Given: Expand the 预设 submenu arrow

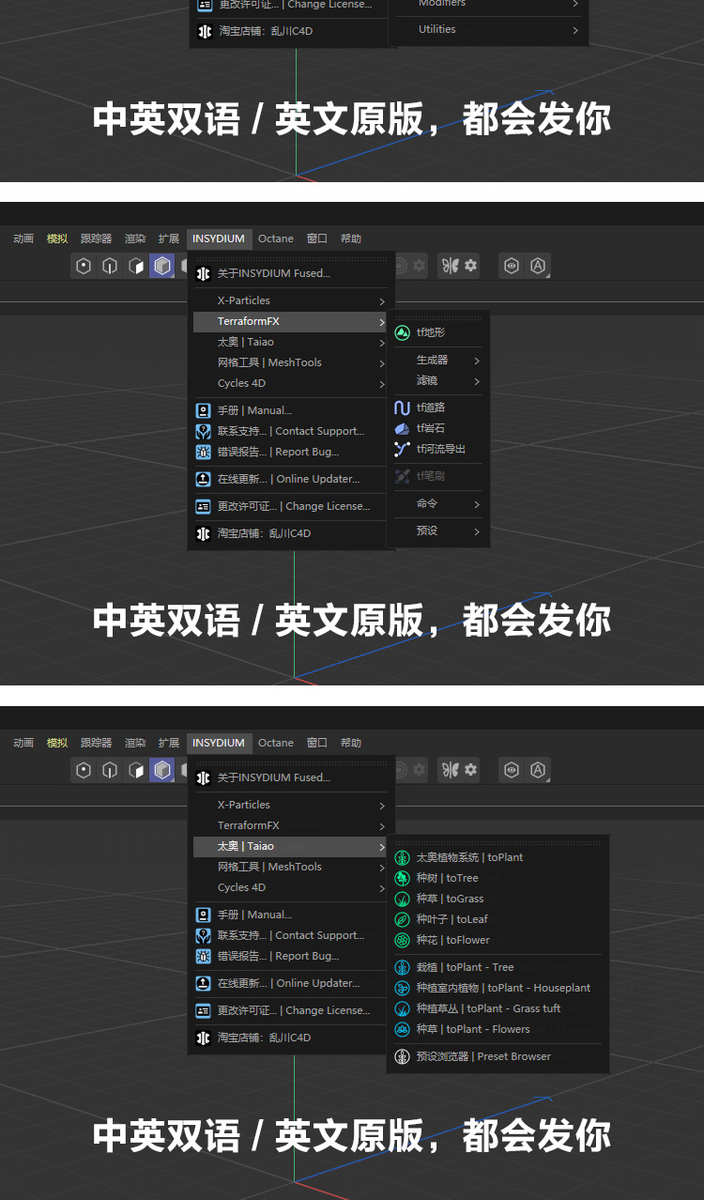Looking at the screenshot, I should [x=477, y=531].
